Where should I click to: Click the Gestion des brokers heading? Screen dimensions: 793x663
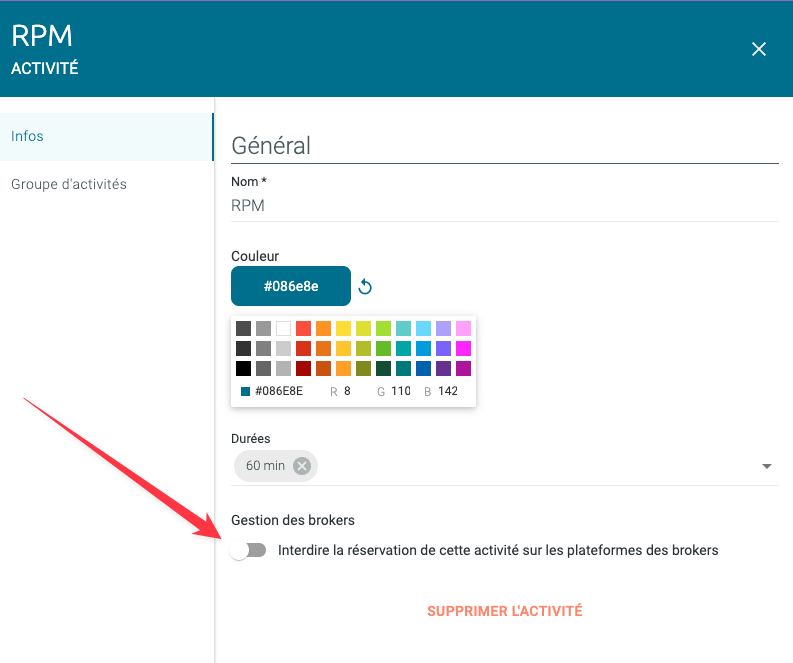[x=293, y=520]
